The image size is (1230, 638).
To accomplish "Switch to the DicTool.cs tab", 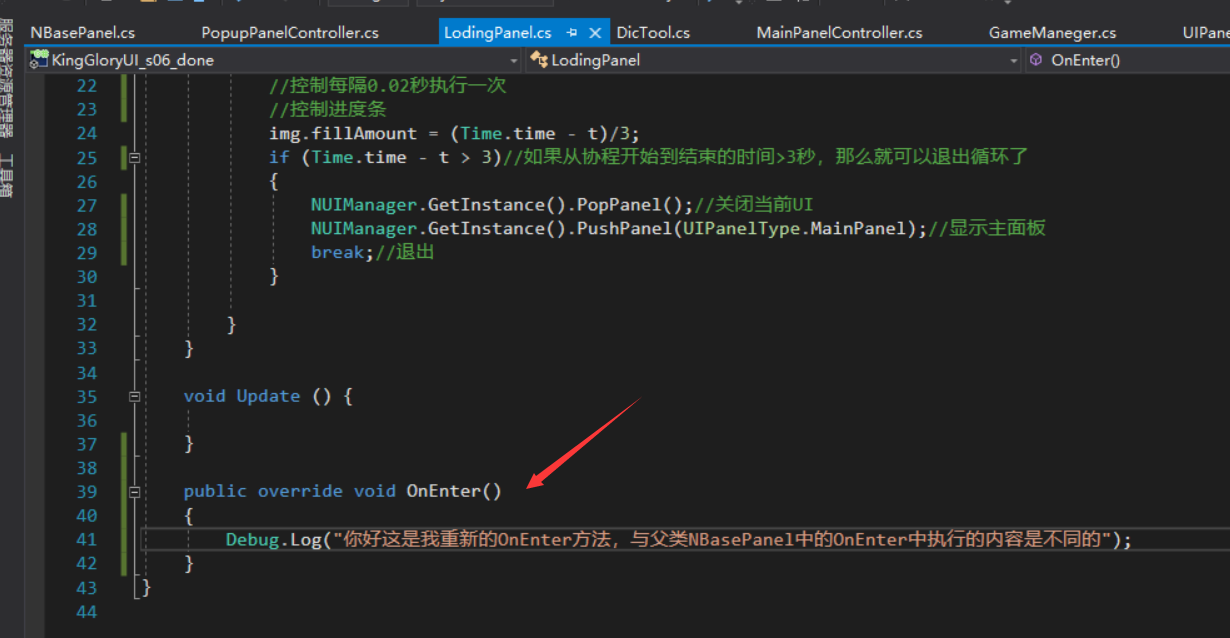I will (652, 32).
